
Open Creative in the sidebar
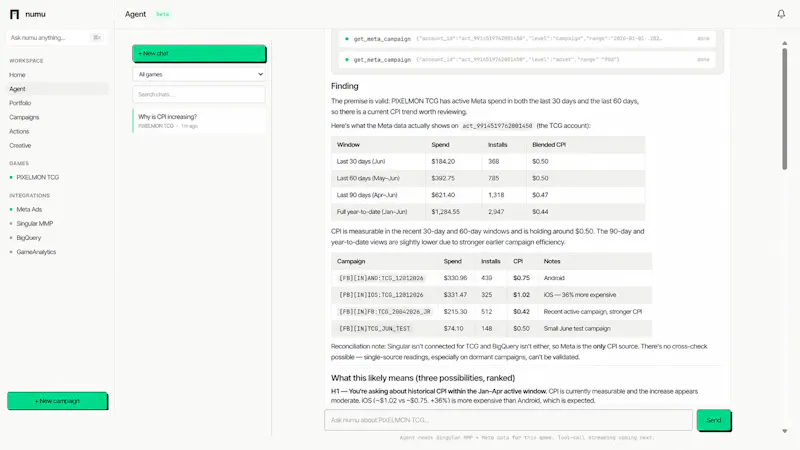(20, 145)
